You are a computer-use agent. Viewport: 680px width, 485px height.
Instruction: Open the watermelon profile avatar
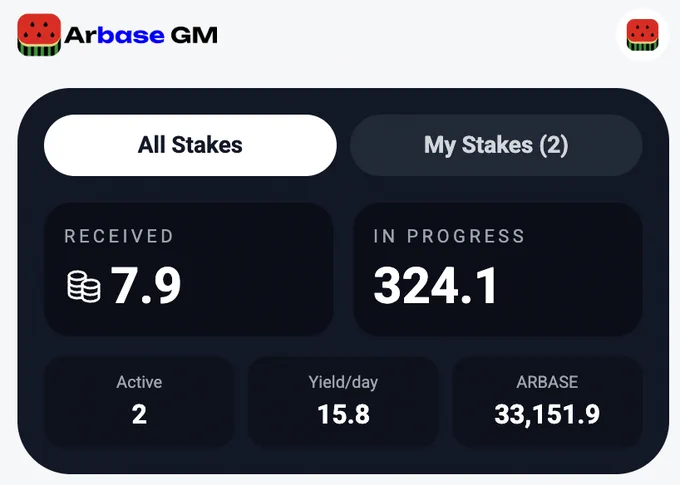pyautogui.click(x=642, y=35)
